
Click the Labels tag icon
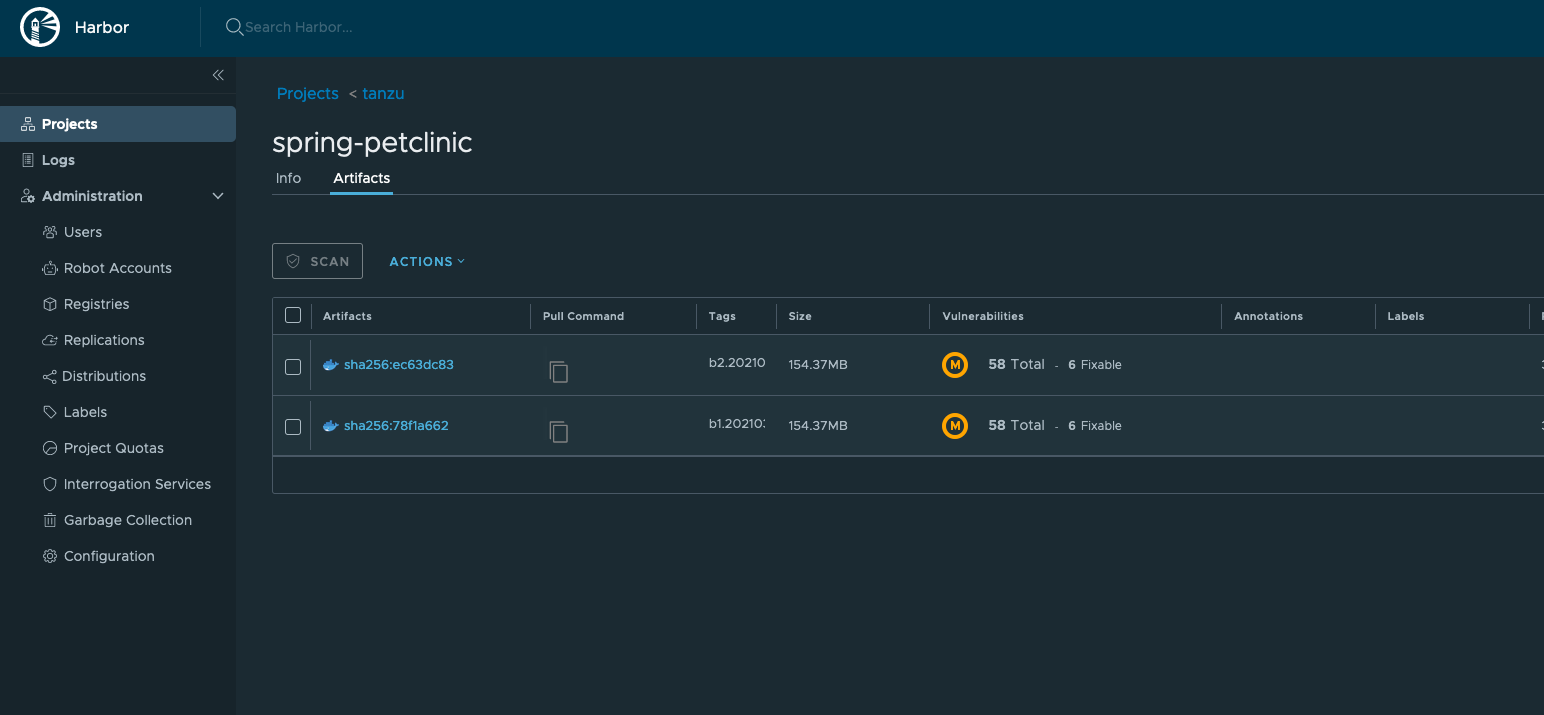click(x=50, y=412)
